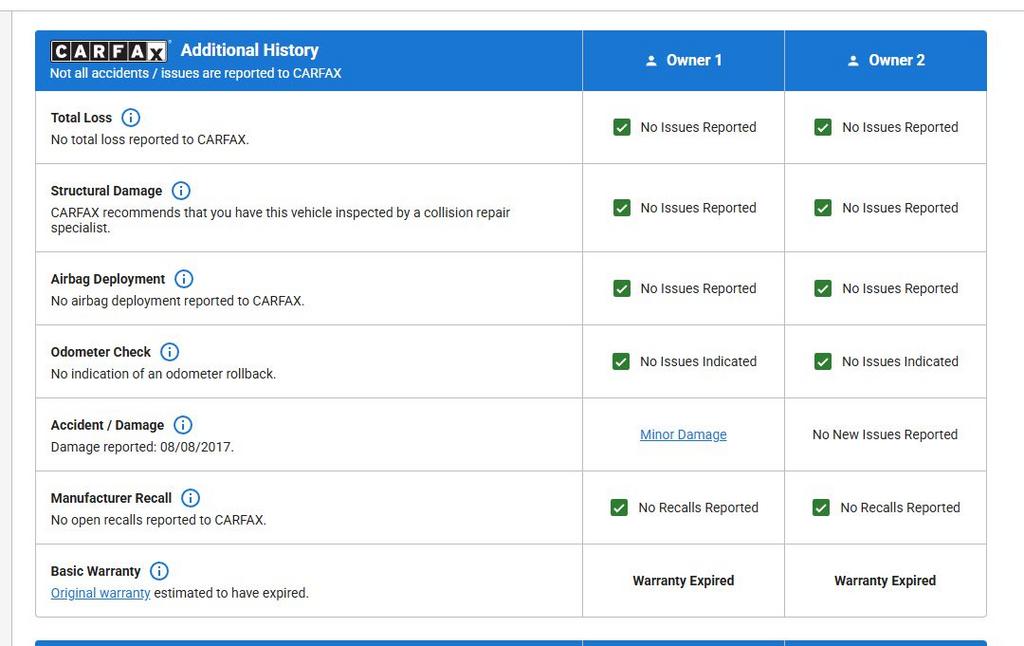Select the Owner 1 column header
Screen dimensions: 1024x646
(683, 61)
